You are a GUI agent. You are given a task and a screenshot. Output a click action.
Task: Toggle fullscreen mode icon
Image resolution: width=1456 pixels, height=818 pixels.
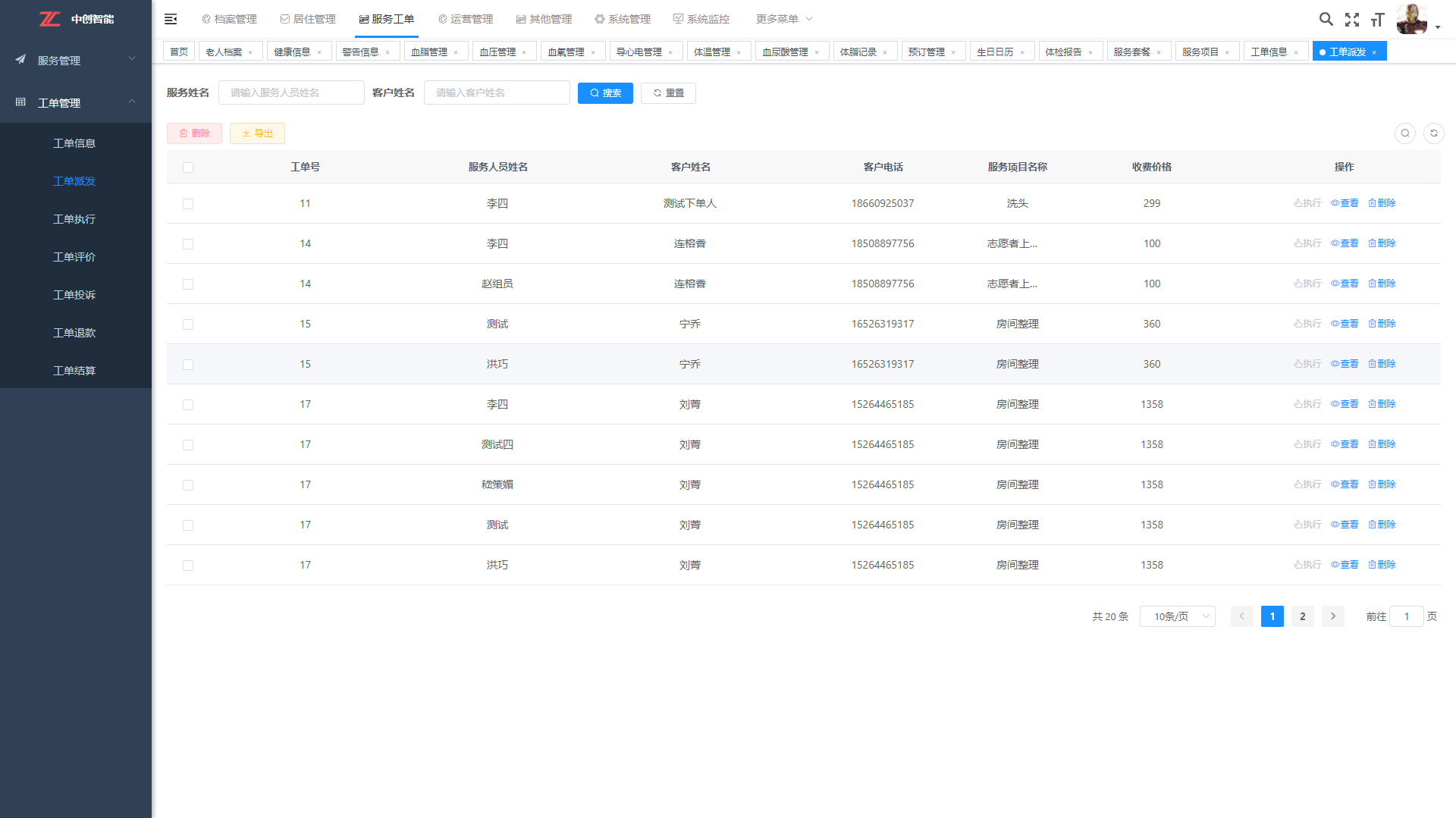point(1351,20)
